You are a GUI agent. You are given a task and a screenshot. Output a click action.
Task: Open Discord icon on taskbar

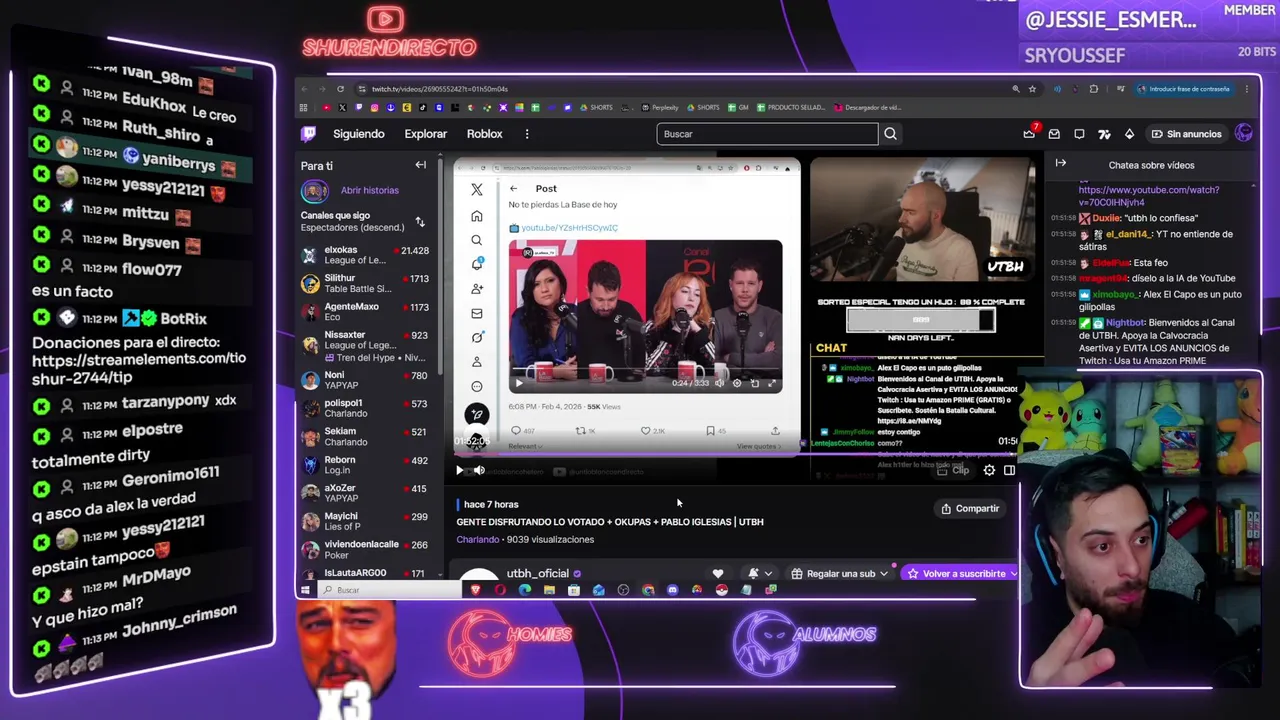[672, 590]
